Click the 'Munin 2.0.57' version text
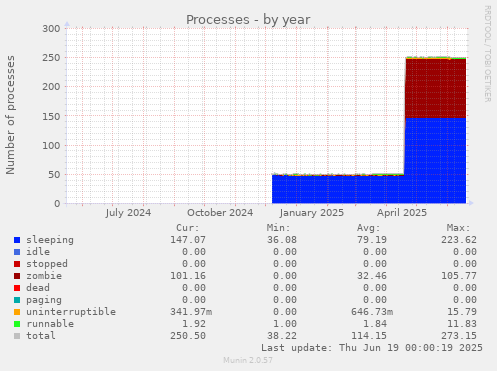 248,360
